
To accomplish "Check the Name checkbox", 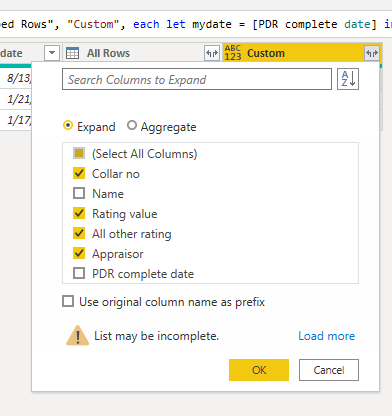I will click(79, 193).
